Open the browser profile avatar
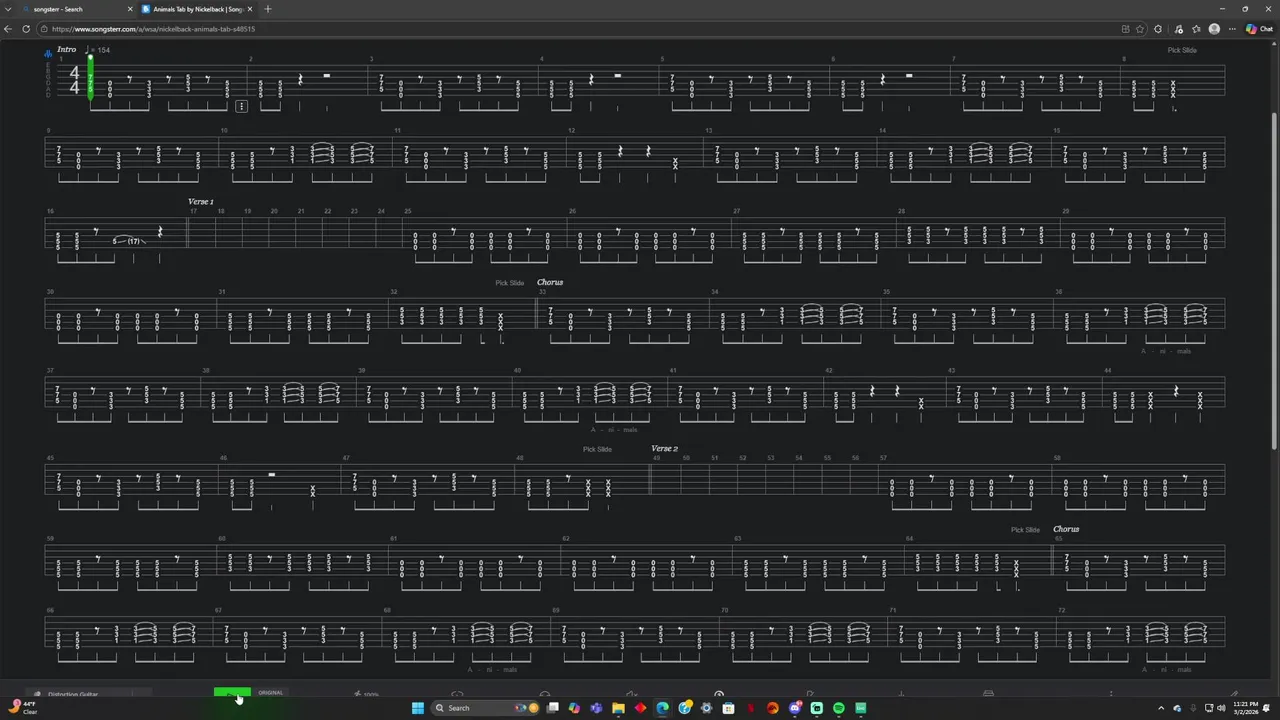 (1214, 29)
